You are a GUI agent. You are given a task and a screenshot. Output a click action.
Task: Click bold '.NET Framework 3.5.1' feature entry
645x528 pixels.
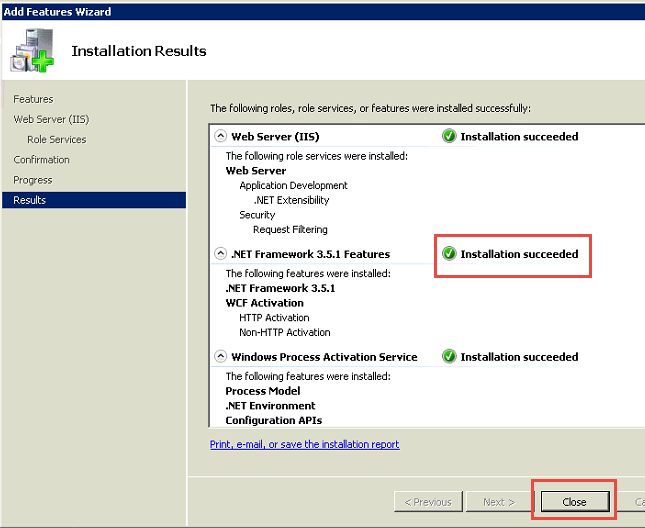[x=280, y=288]
